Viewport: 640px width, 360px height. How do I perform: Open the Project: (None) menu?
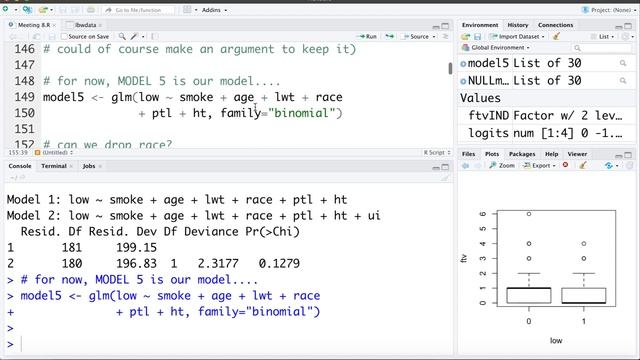[609, 10]
